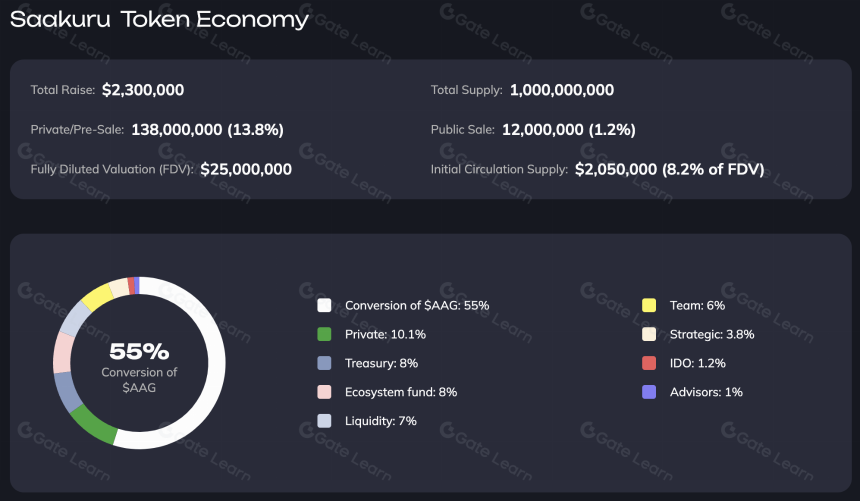This screenshot has width=860, height=501.
Task: Click the "Total Raise:" label
Action: tap(63, 90)
